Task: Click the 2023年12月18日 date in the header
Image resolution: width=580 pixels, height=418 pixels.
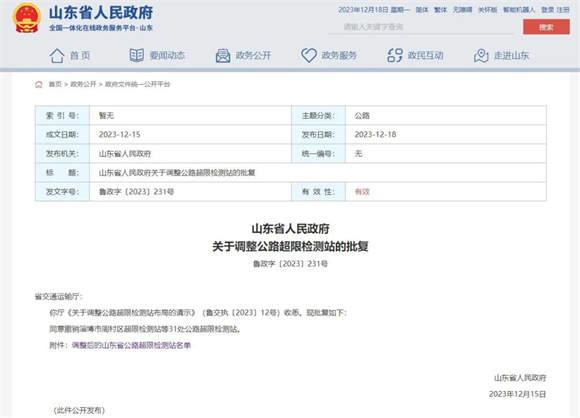Action: click(x=363, y=10)
